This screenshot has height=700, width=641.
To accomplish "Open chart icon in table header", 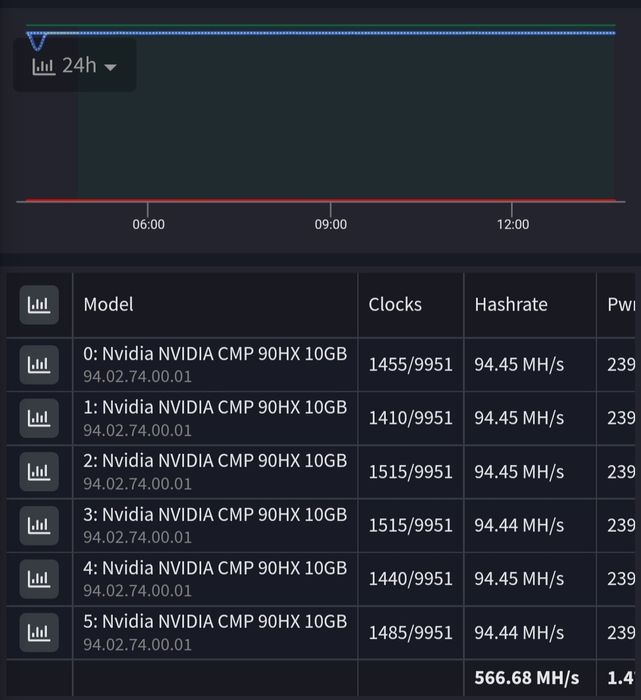I will 39,305.
